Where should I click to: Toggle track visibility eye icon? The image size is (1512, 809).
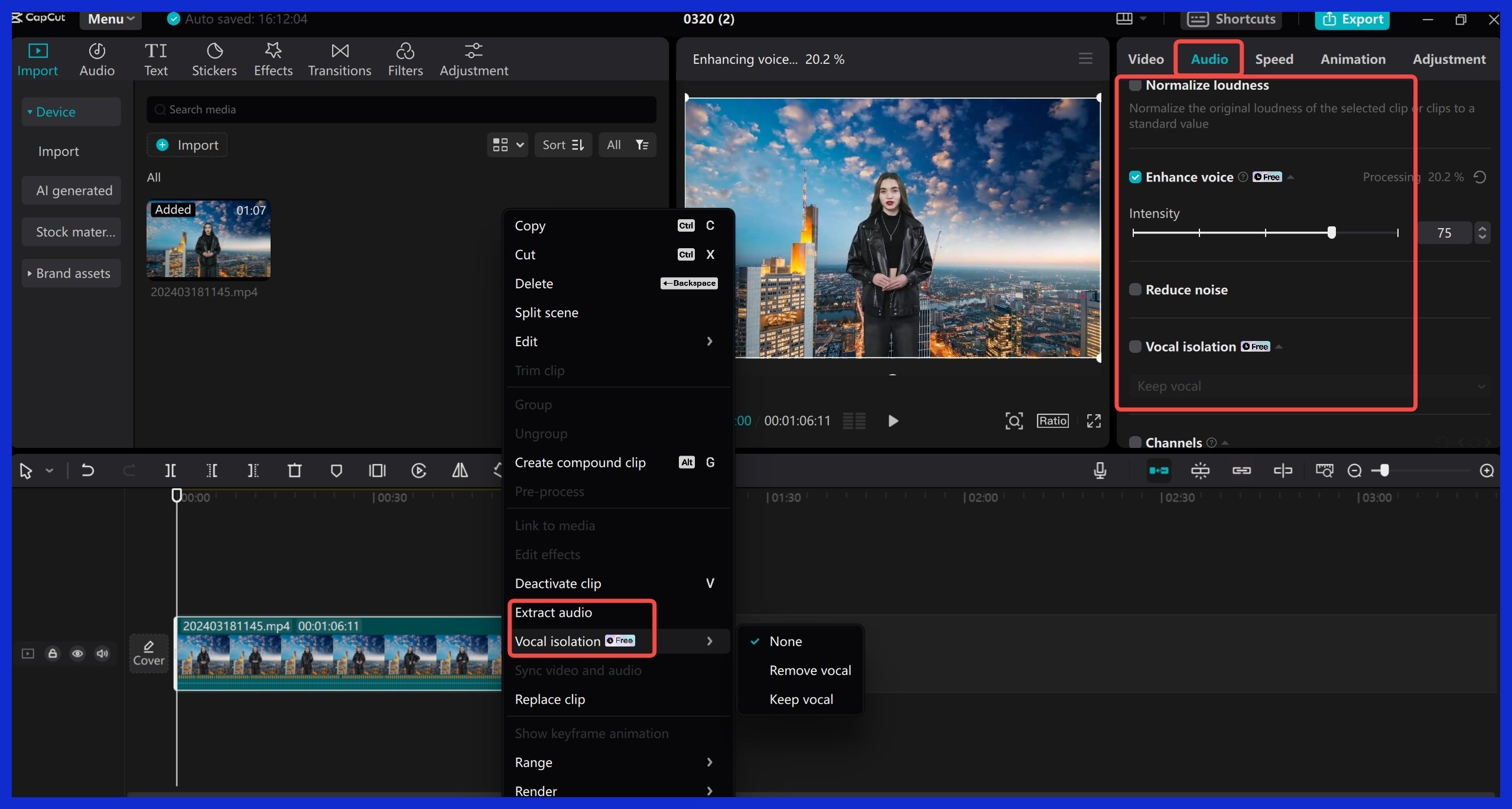(77, 654)
